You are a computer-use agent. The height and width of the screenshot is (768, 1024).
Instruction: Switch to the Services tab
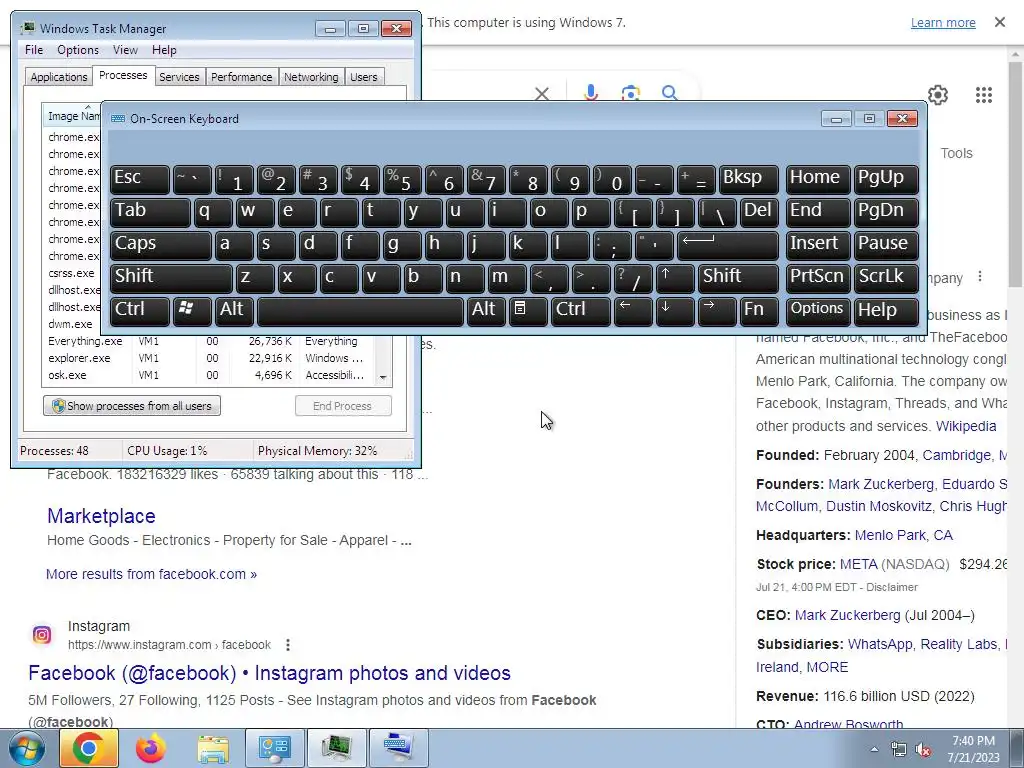[x=179, y=77]
